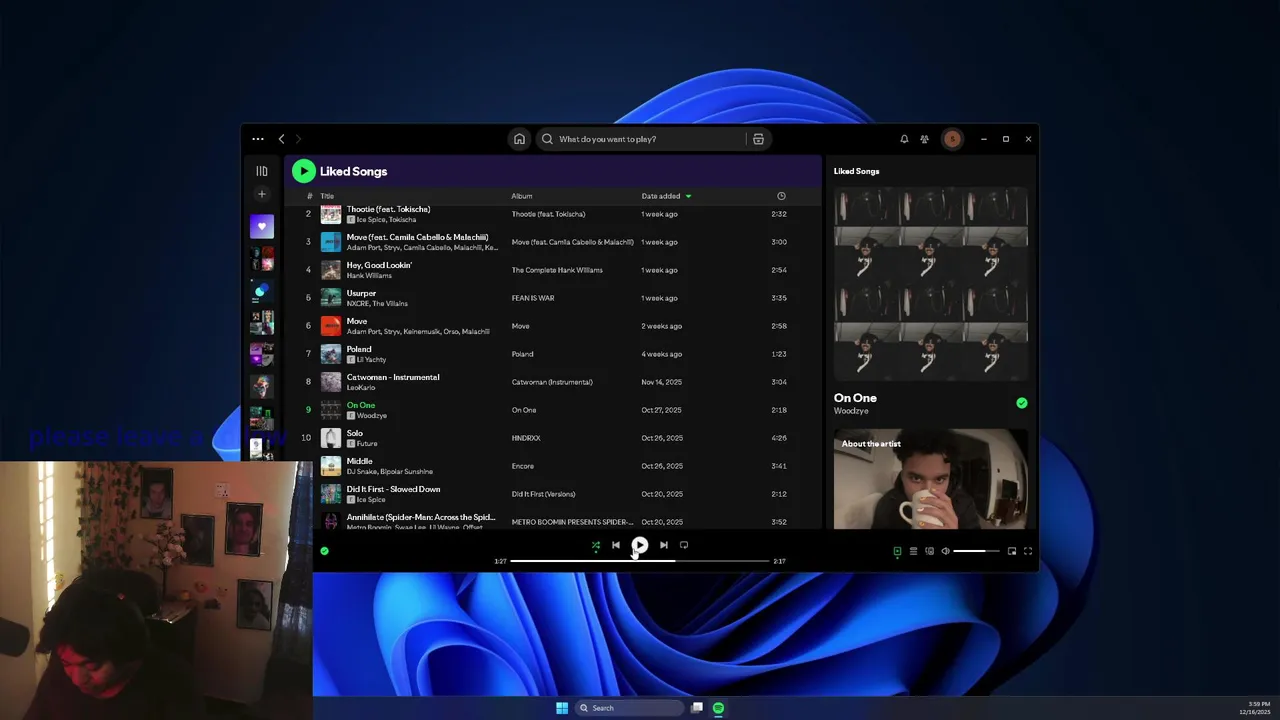Click the green saved checkmark beside On One
The width and height of the screenshot is (1280, 720).
click(x=1021, y=403)
